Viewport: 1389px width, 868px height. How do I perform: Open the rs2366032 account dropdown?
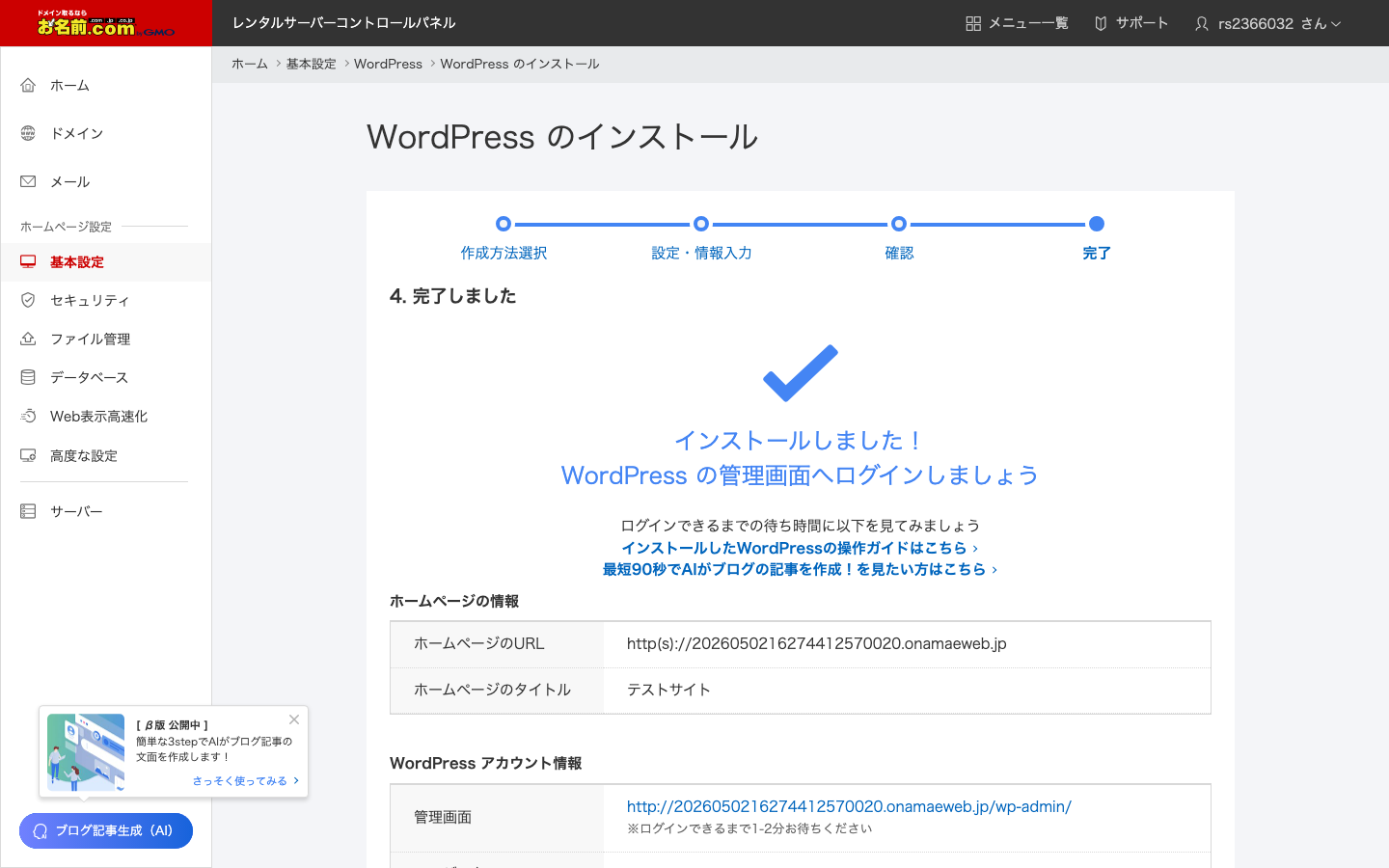(x=1267, y=23)
